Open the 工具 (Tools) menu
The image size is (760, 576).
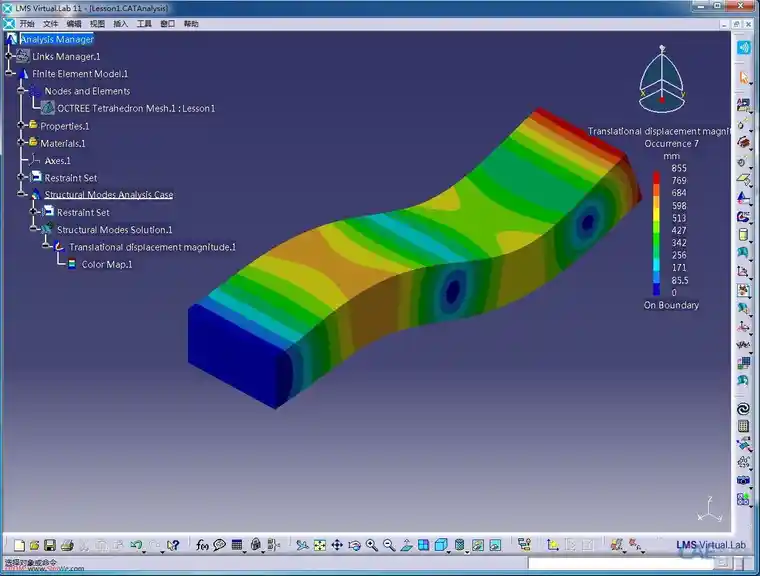[x=144, y=24]
